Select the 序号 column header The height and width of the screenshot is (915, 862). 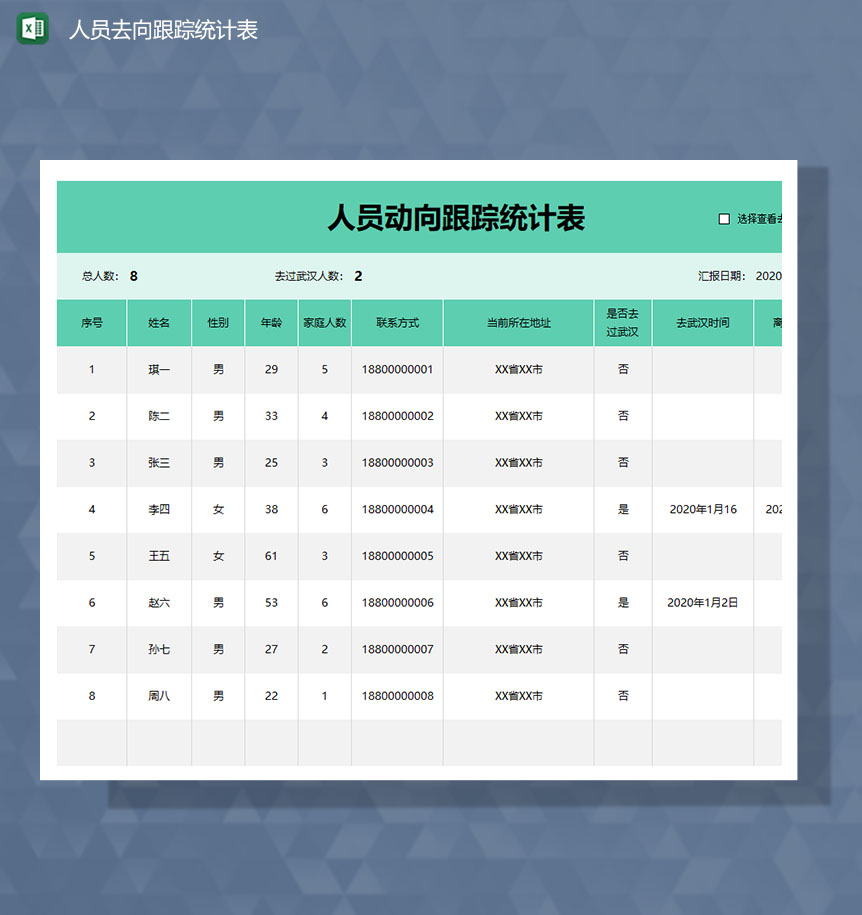point(91,322)
